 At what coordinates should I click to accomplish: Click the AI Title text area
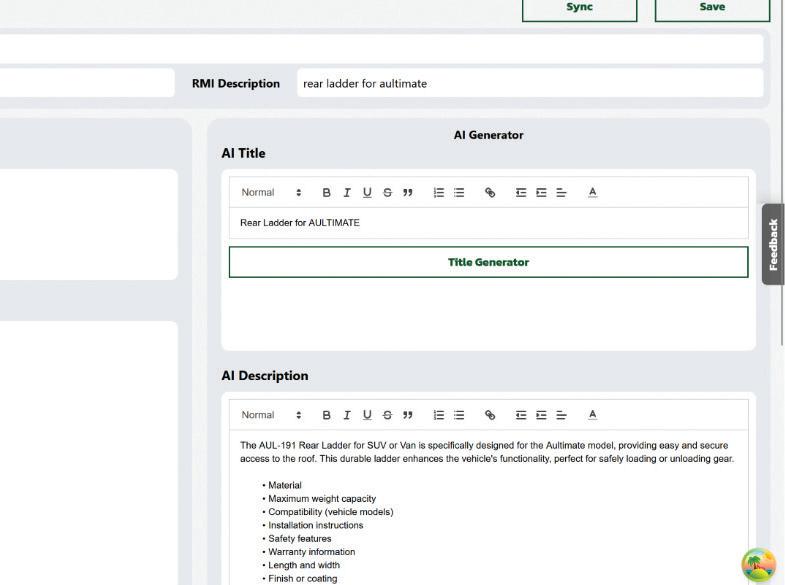tap(489, 223)
